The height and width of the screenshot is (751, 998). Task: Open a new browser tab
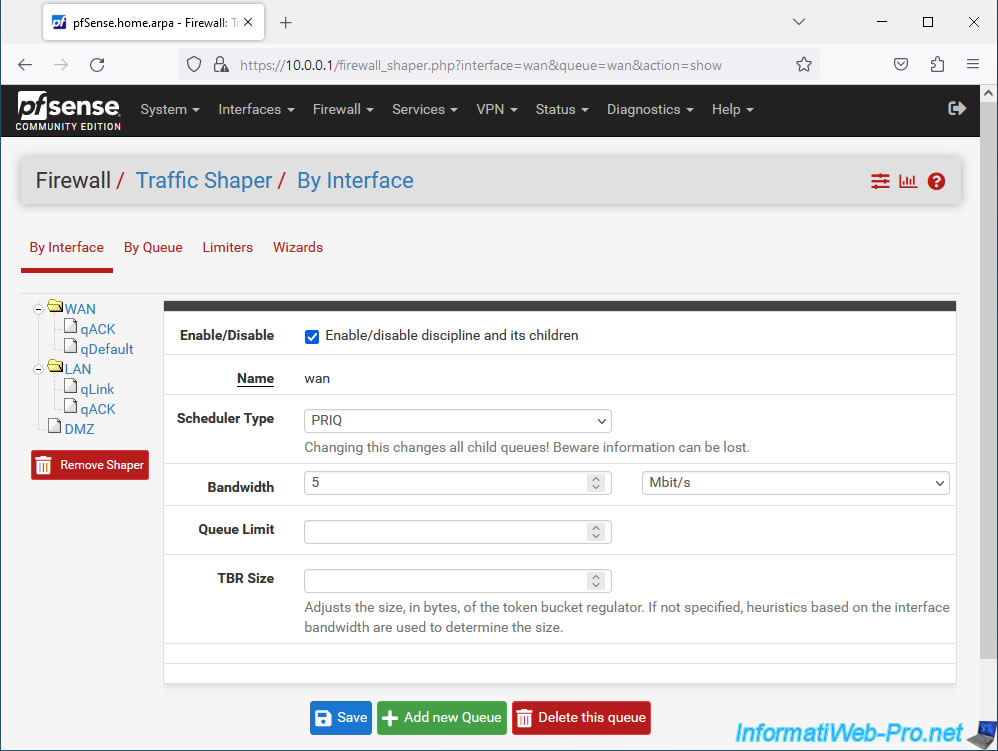(x=286, y=23)
